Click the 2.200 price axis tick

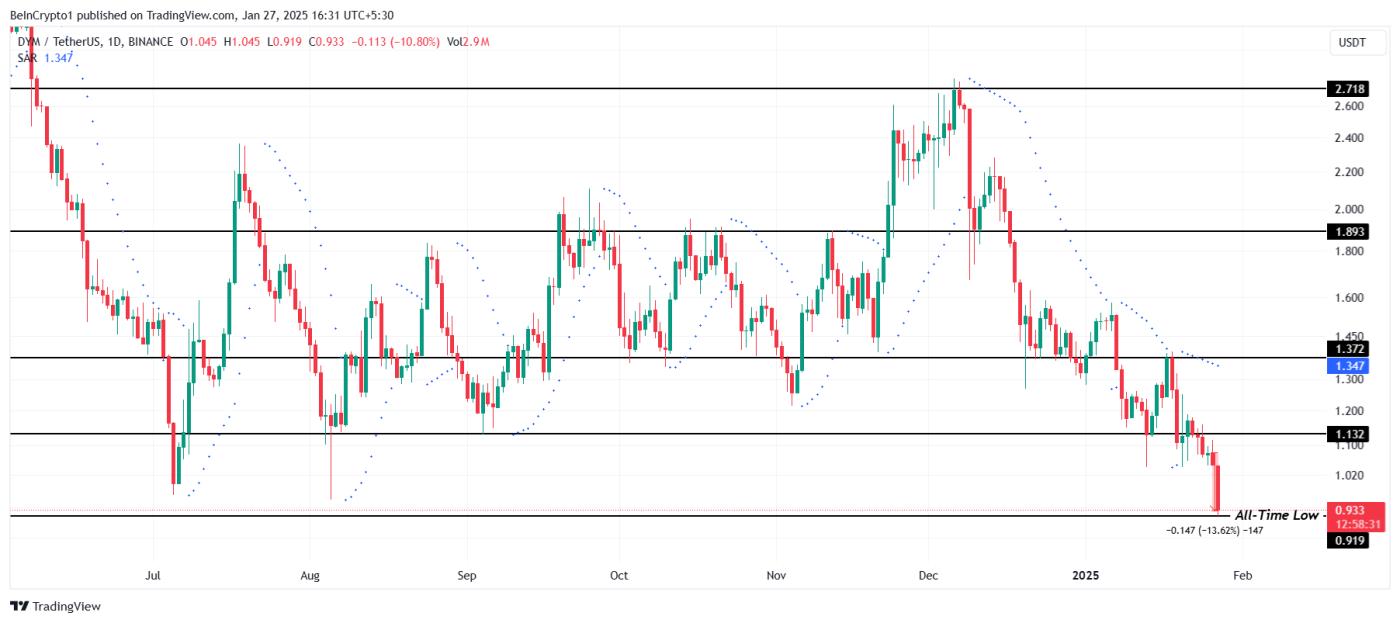click(1349, 173)
